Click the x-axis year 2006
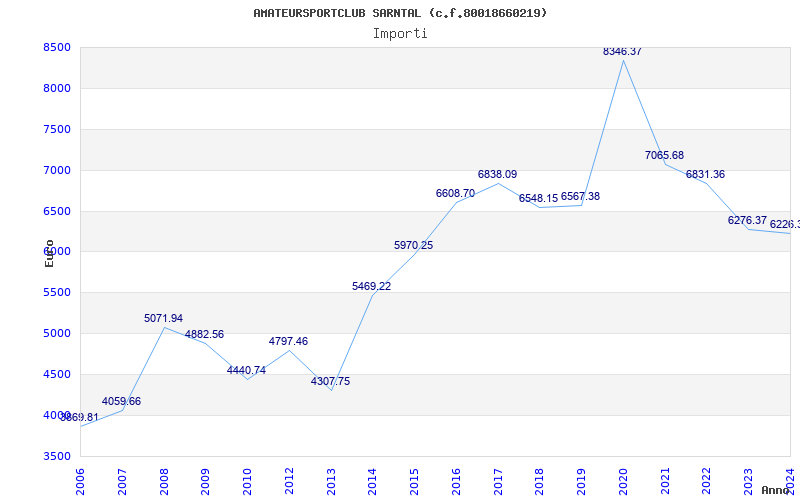Viewport: 800px width, 500px height. coord(80,482)
